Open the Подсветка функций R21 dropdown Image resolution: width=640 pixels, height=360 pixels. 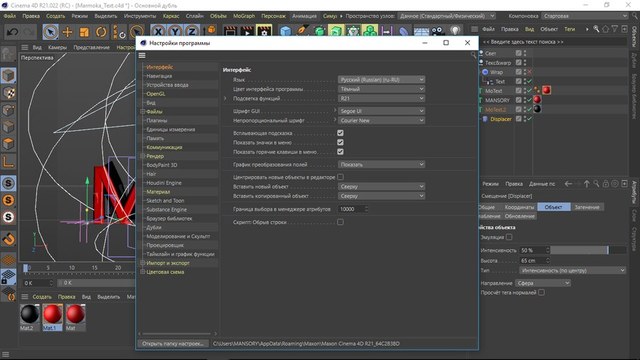381,98
